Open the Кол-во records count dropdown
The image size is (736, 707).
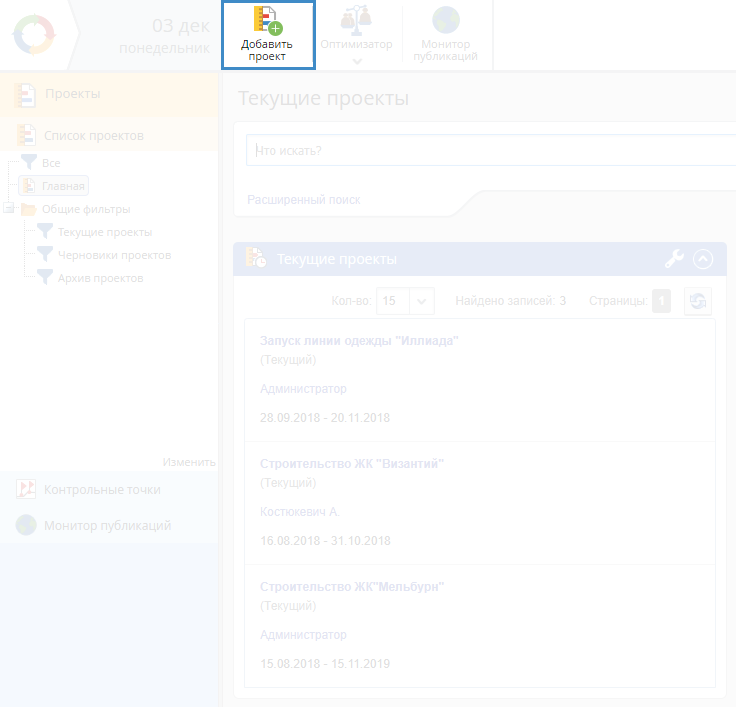pyautogui.click(x=422, y=301)
